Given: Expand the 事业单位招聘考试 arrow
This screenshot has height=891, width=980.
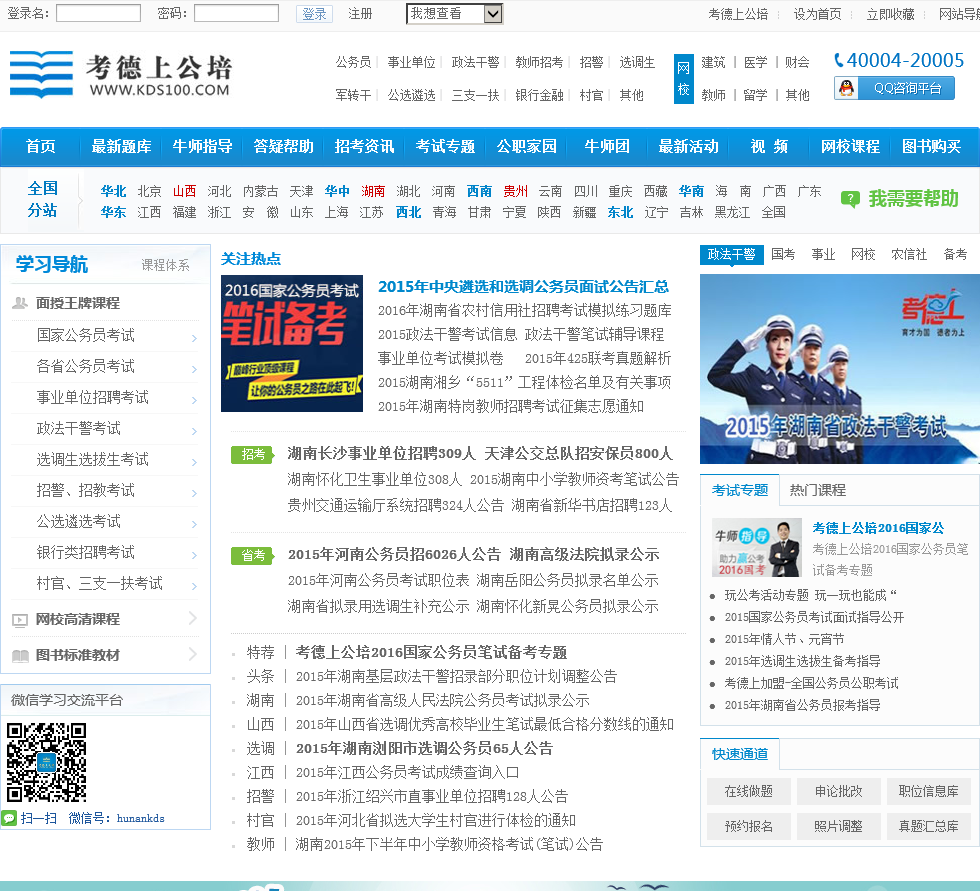Looking at the screenshot, I should pyautogui.click(x=194, y=400).
